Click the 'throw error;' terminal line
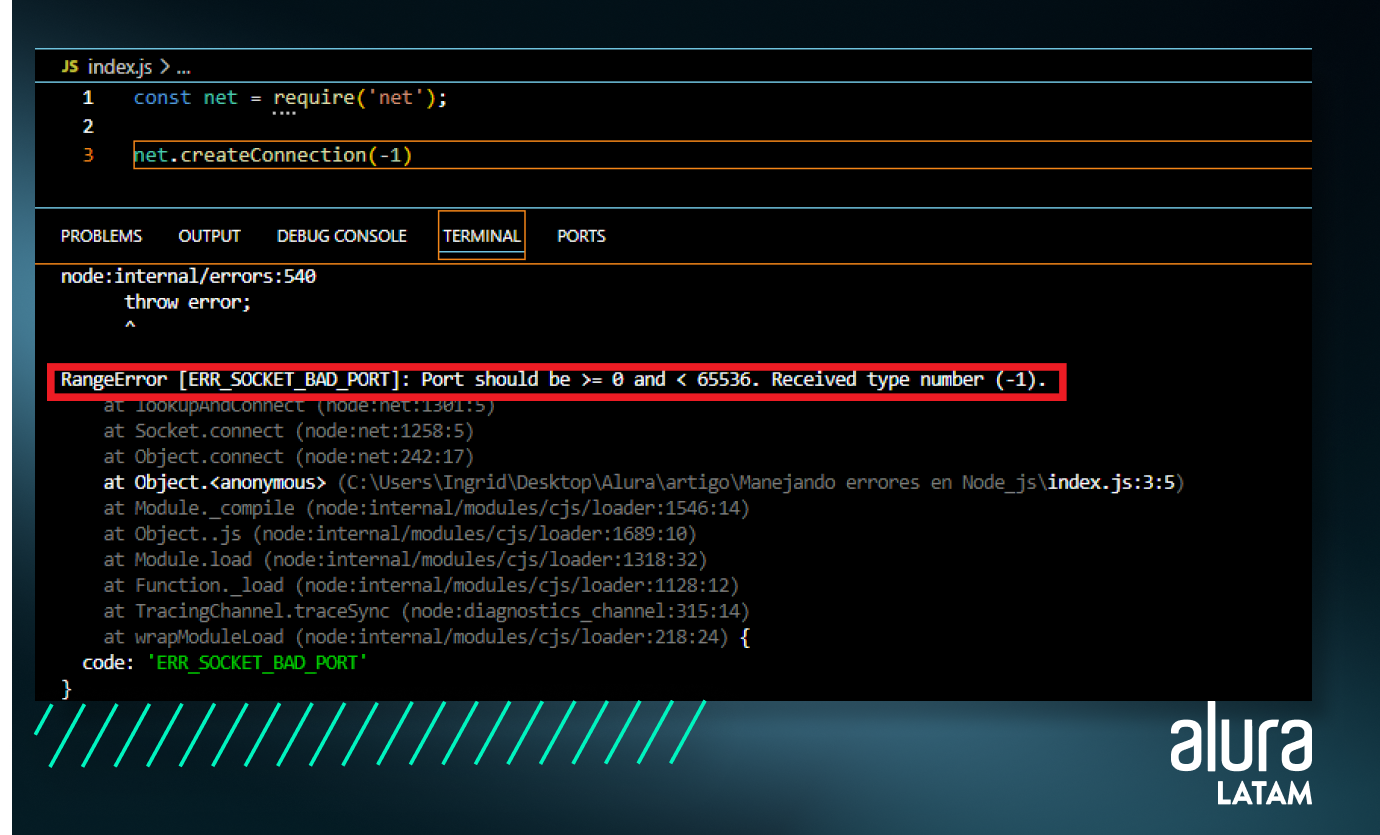Screen dimensions: 1380x835 tap(188, 302)
